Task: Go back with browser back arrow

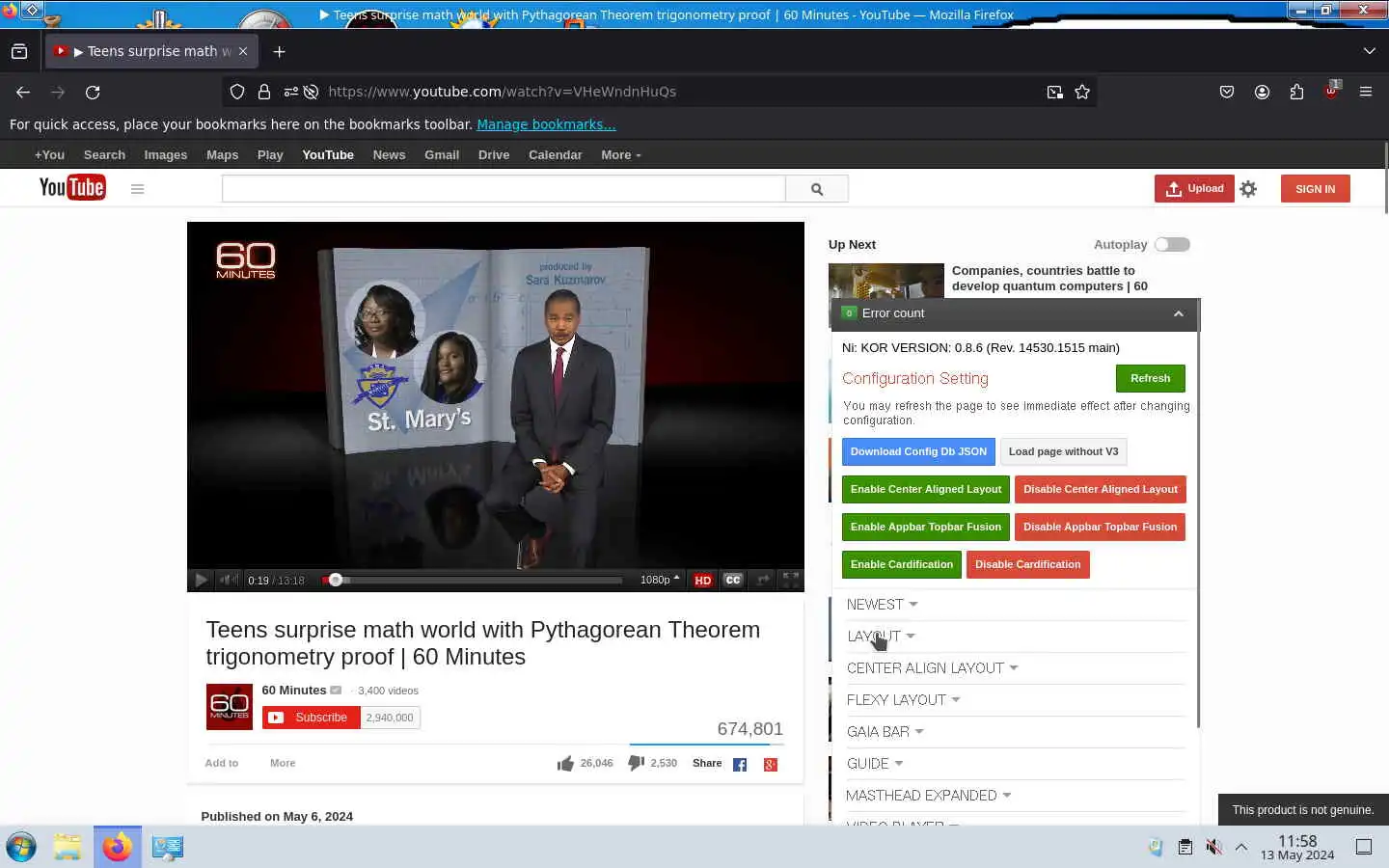Action: click(23, 92)
